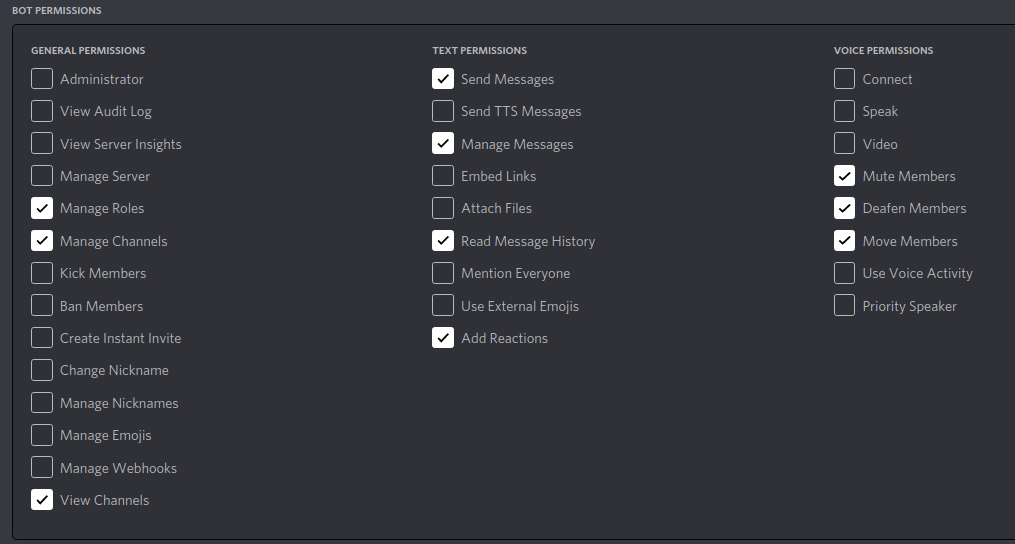The image size is (1015, 544).
Task: Check the View Audit Log box
Action: click(42, 111)
